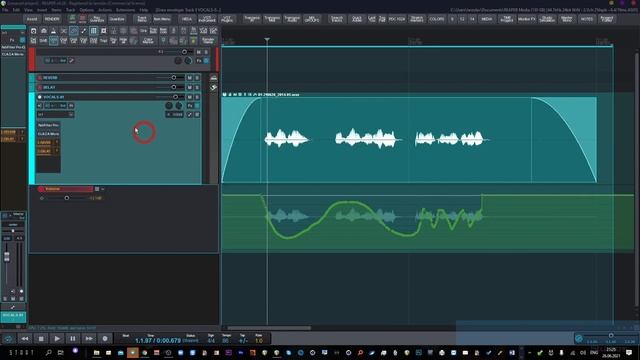Viewport: 640px width, 360px height.
Task: Click the VOCALS track width knob
Action: 179,106
